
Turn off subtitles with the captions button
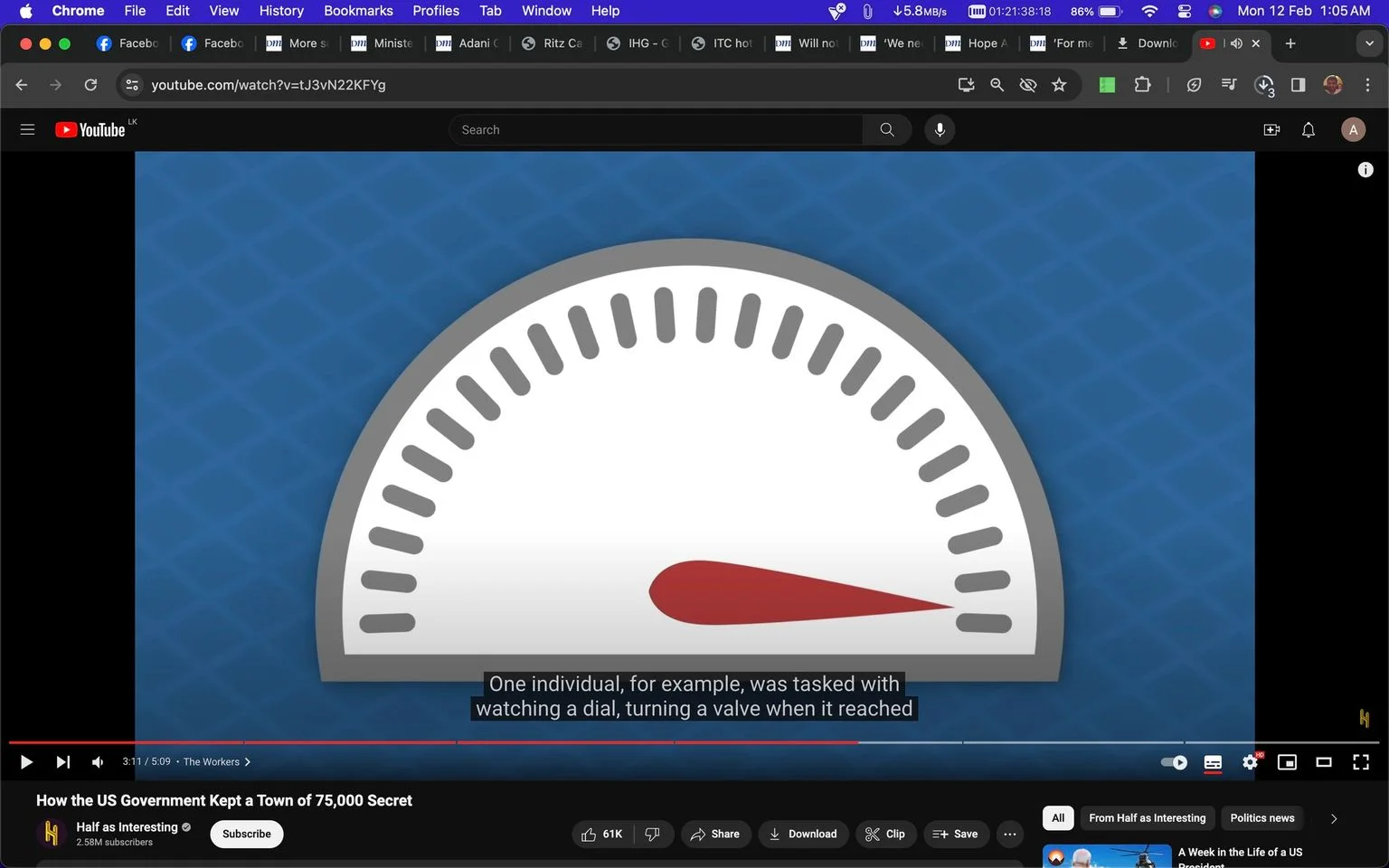tap(1213, 762)
